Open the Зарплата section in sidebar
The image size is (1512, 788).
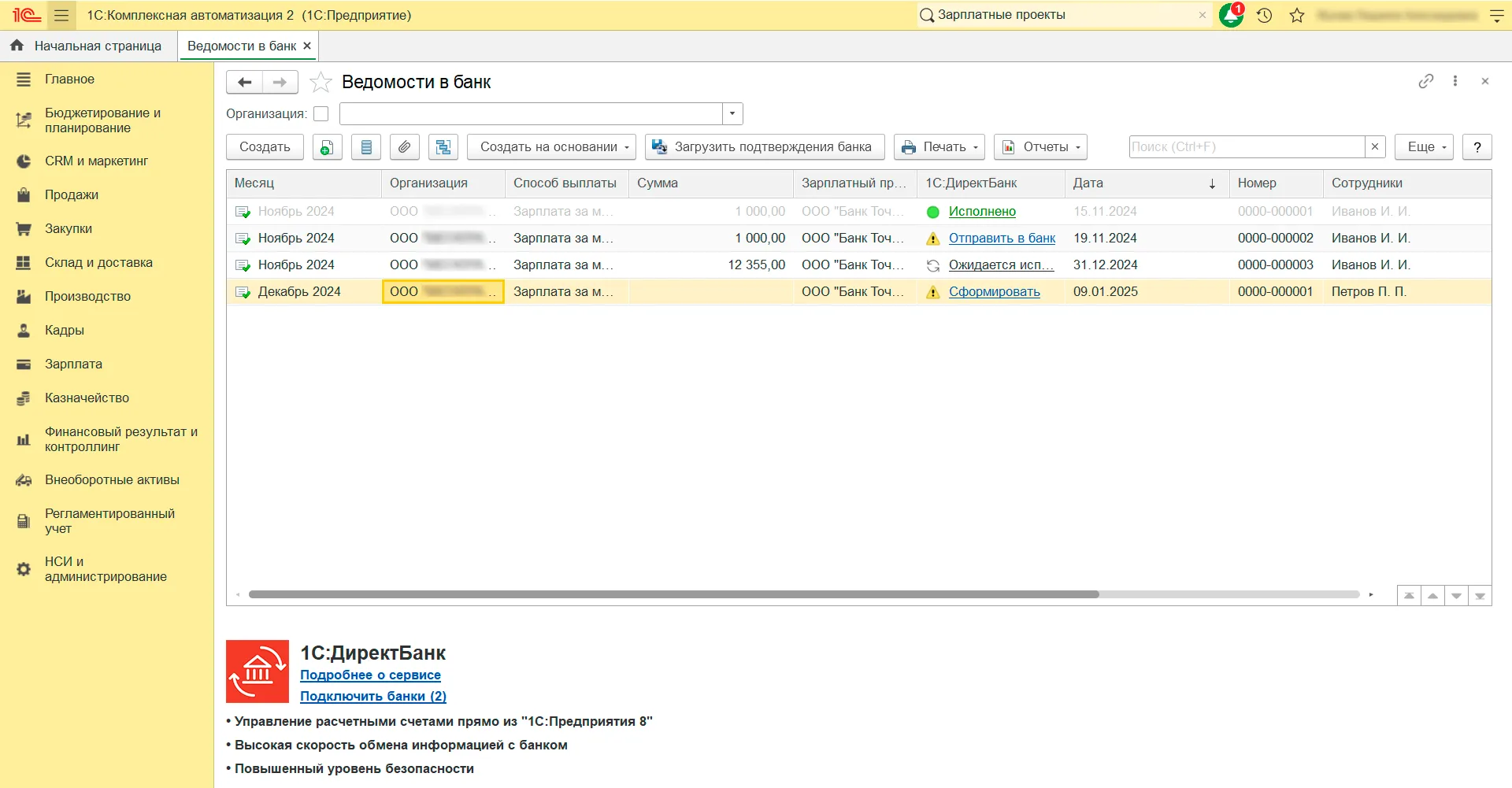point(73,364)
